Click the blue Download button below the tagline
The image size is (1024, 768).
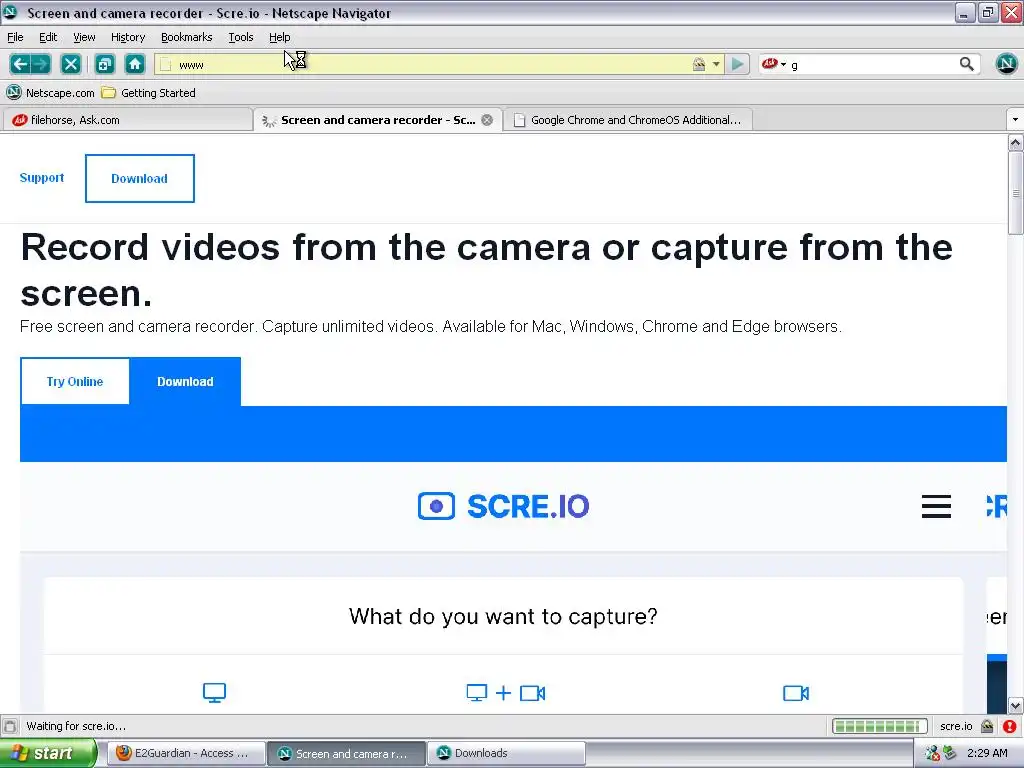pyautogui.click(x=185, y=381)
